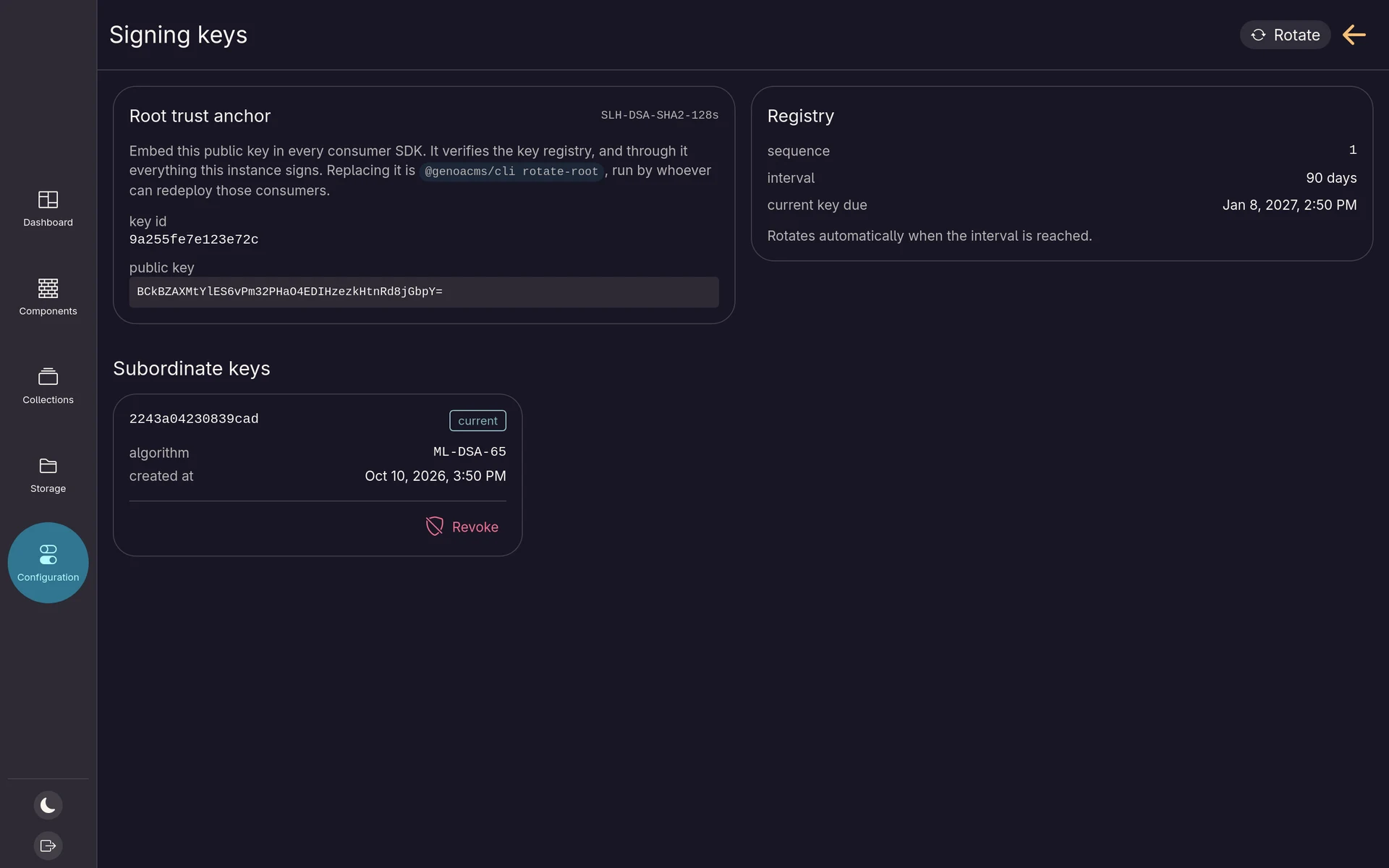Click the root public key field
Screen dimensions: 1389x868
point(424,292)
